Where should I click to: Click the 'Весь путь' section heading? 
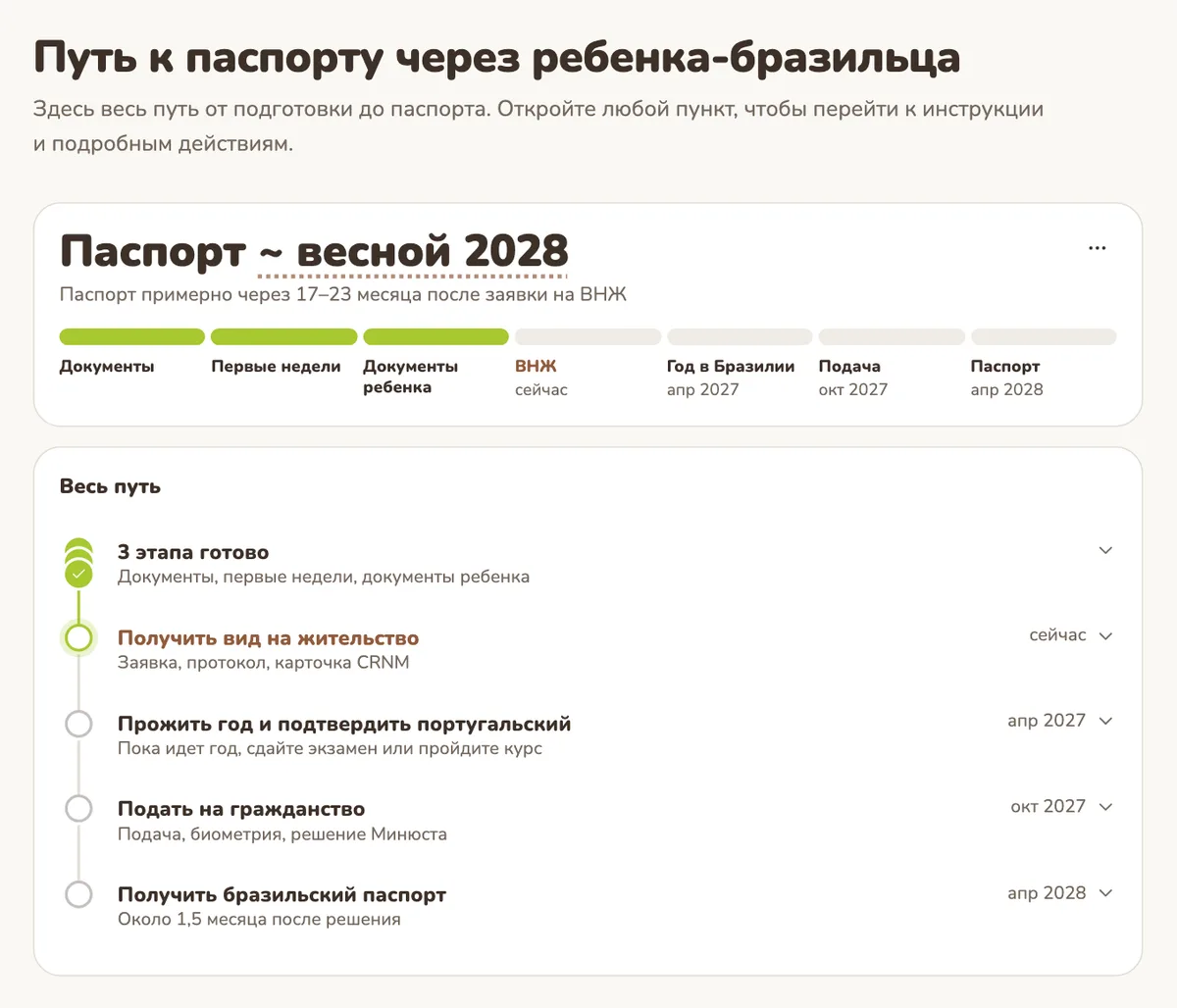pos(110,486)
